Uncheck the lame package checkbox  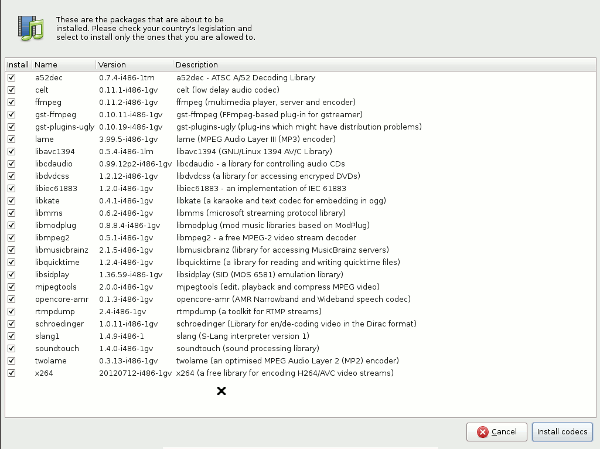pos(11,139)
